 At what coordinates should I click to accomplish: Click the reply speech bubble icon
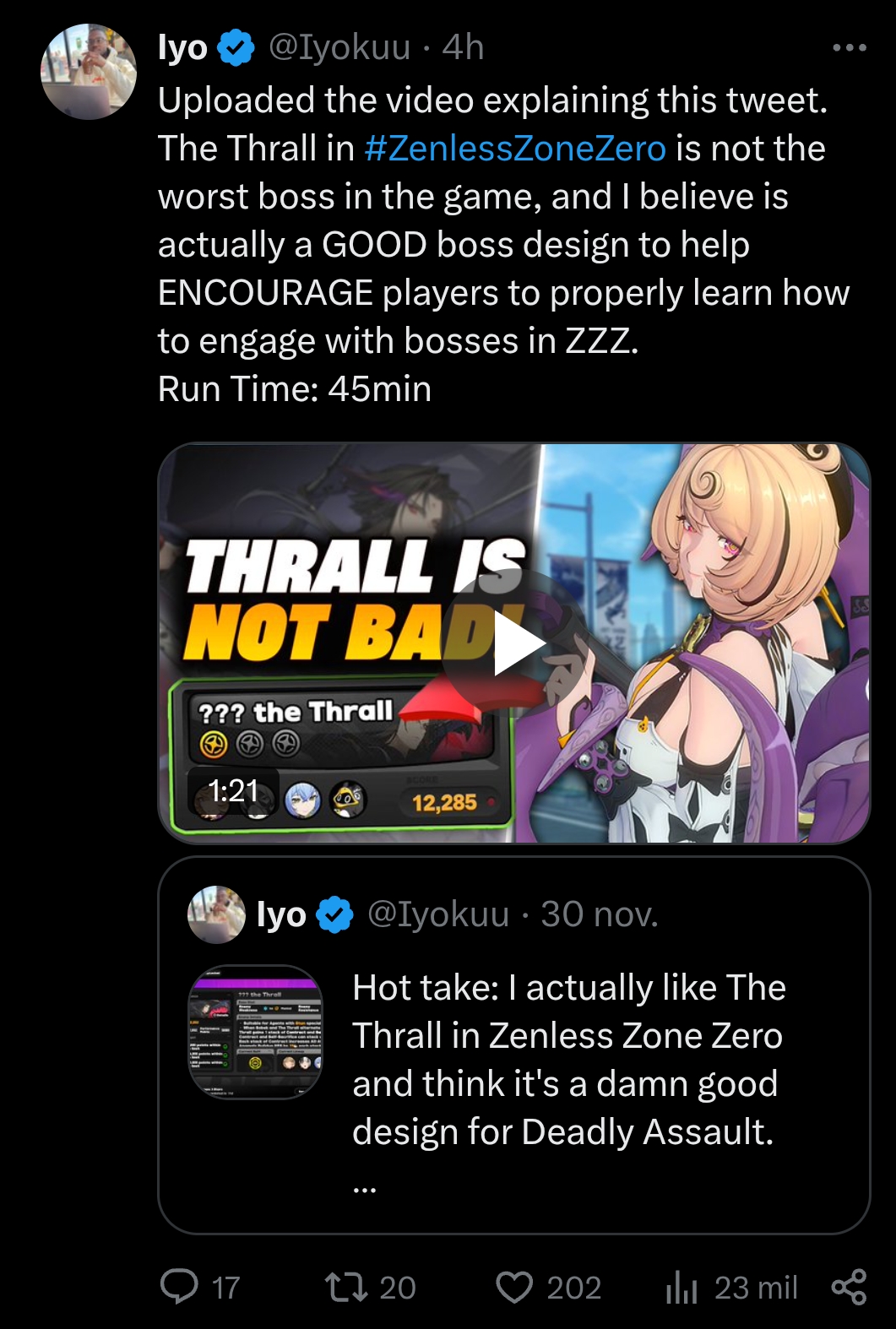point(179,1287)
